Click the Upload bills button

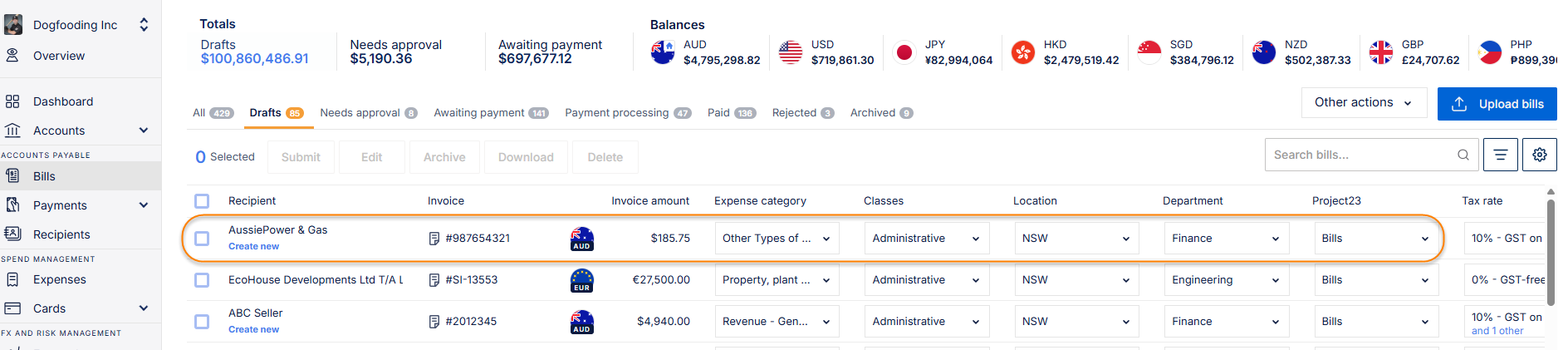(x=1497, y=104)
